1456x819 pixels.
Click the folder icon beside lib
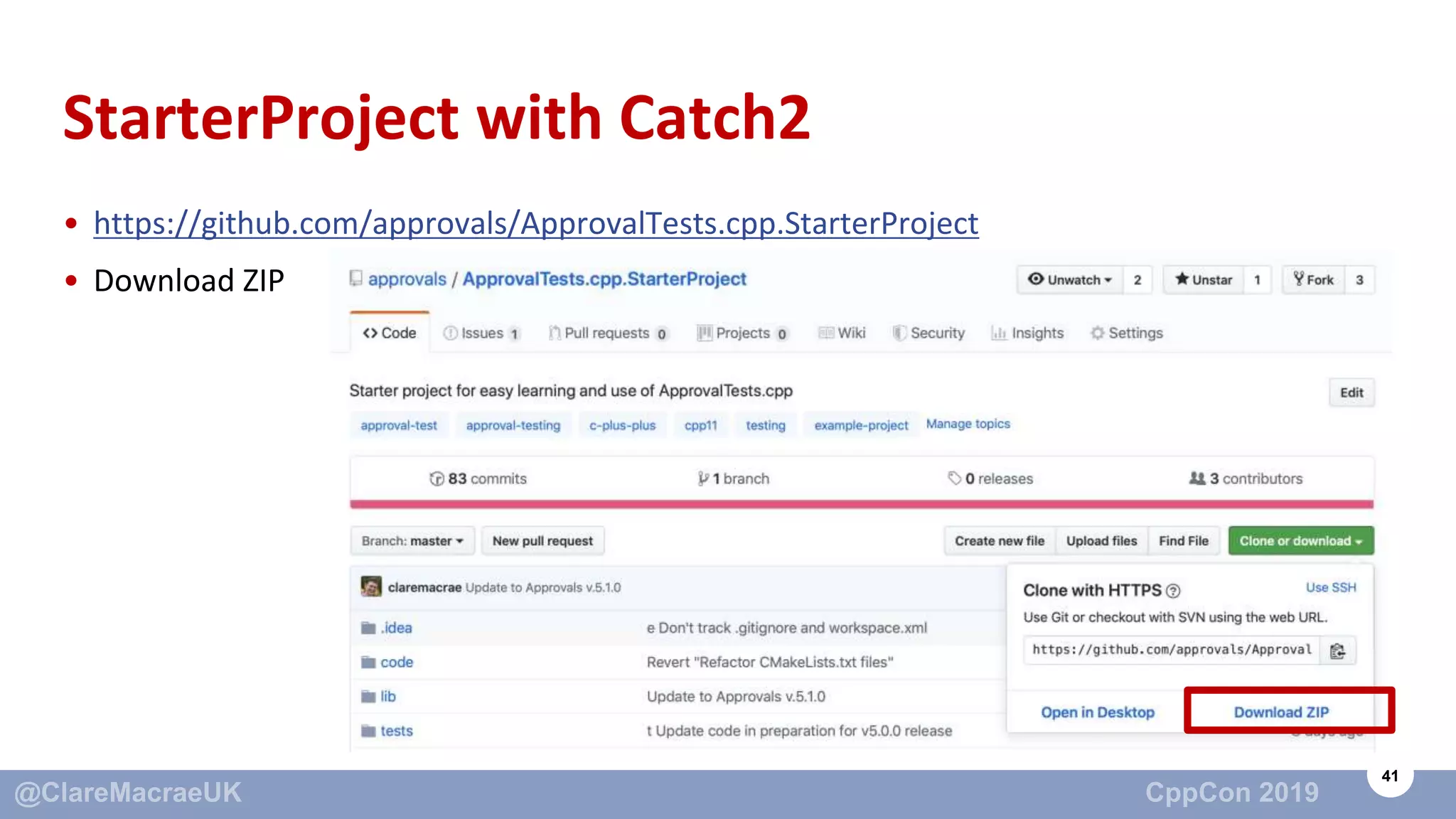368,696
